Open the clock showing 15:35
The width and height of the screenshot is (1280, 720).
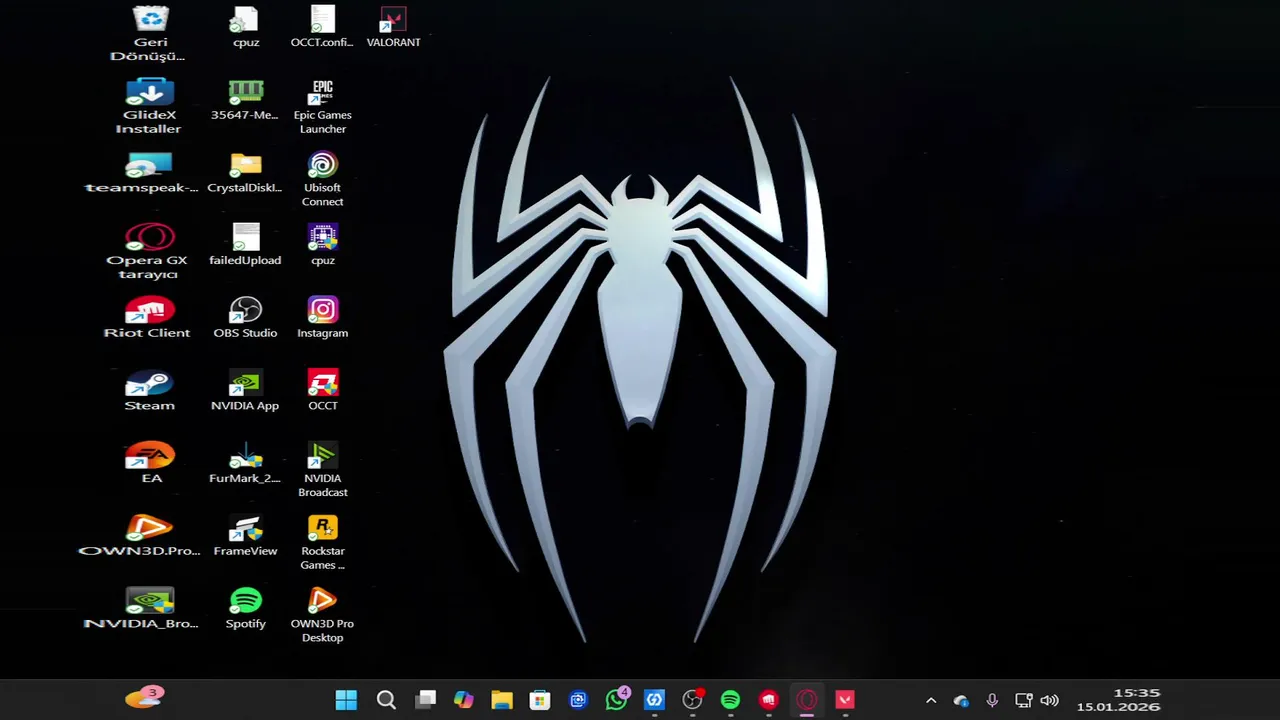coord(1137,693)
